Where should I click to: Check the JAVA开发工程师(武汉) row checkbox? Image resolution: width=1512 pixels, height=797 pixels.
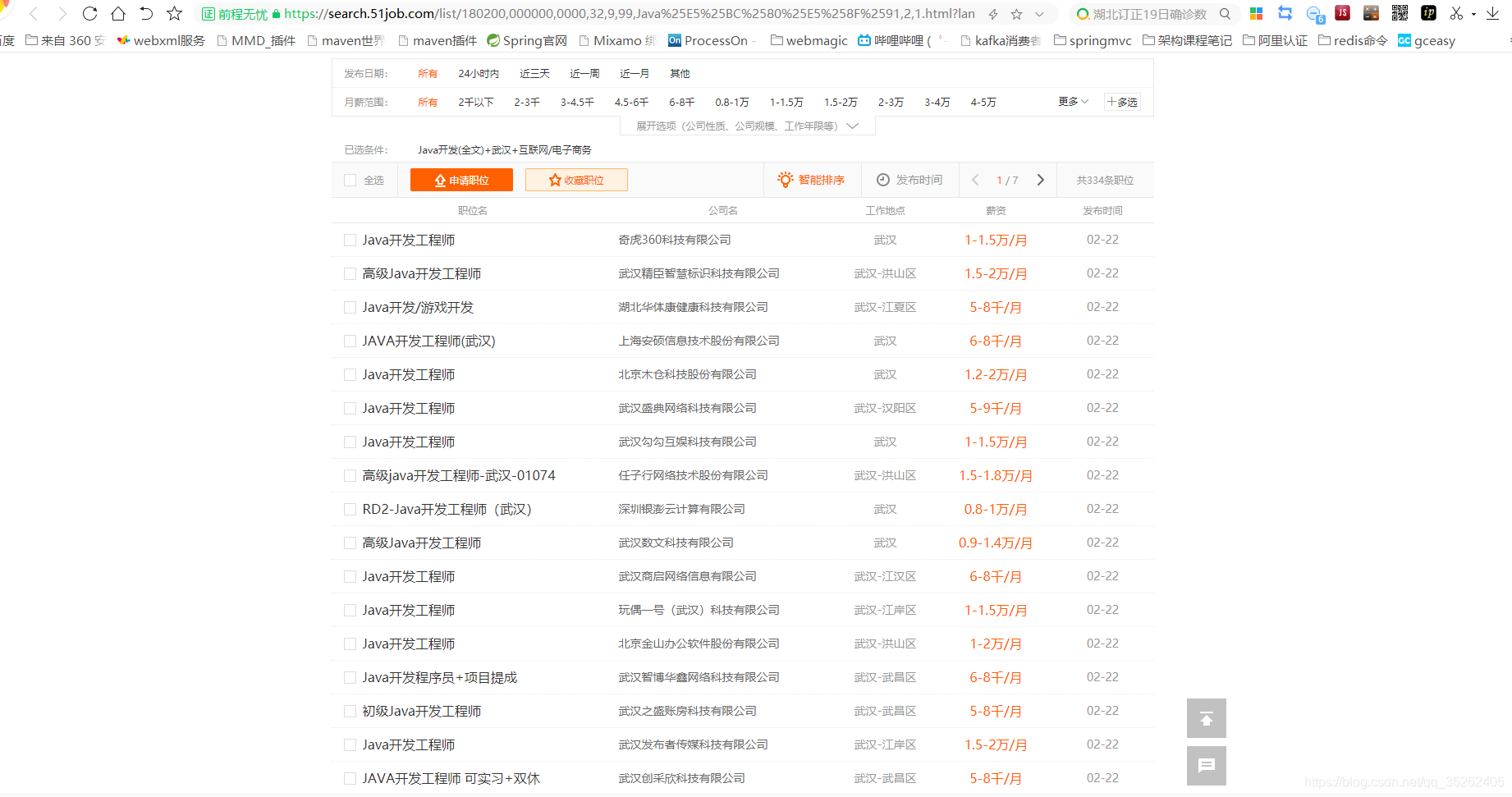click(351, 341)
